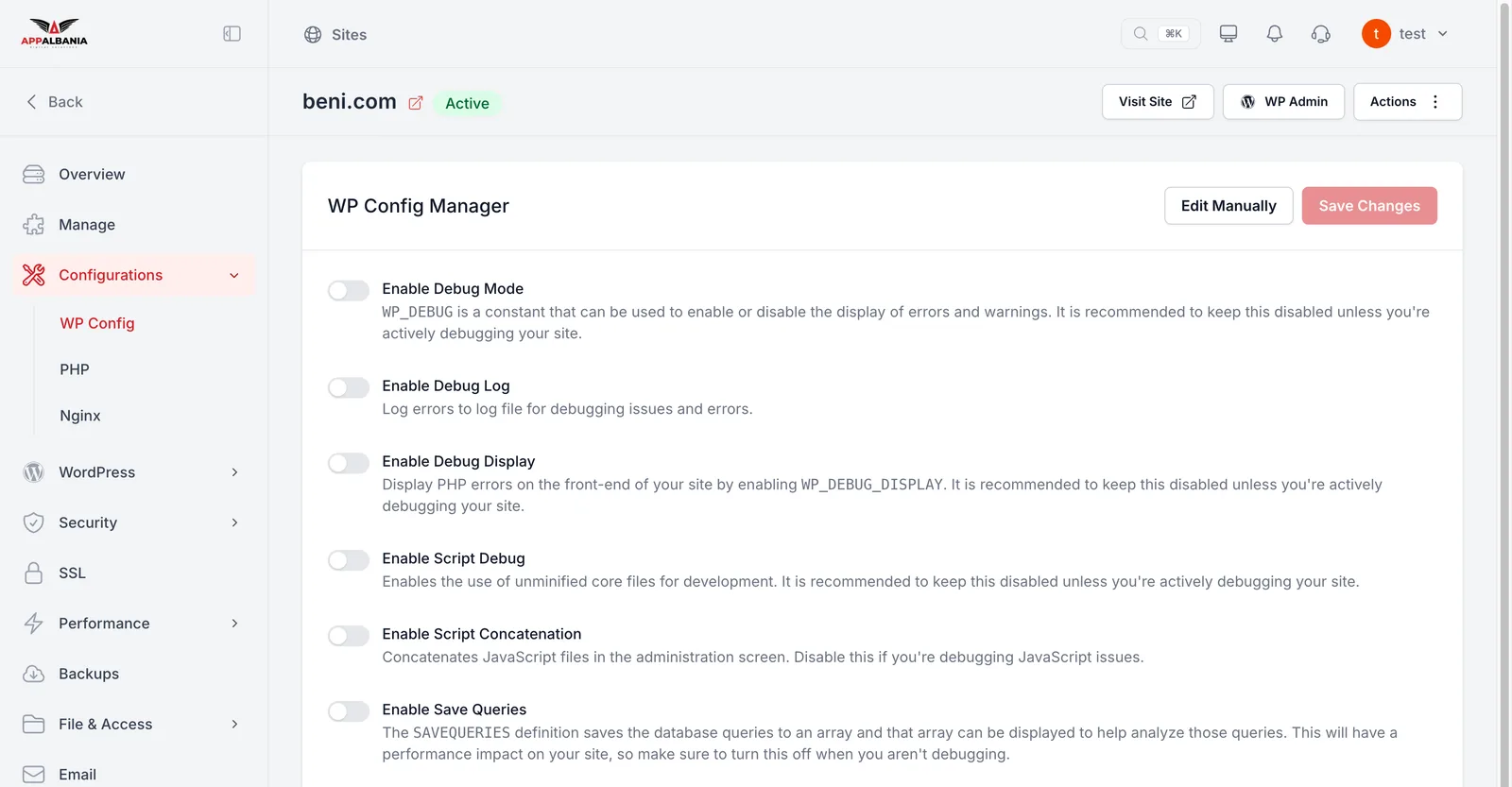Toggle Enable Debug Mode switch
The width and height of the screenshot is (1512, 787).
coord(349,290)
